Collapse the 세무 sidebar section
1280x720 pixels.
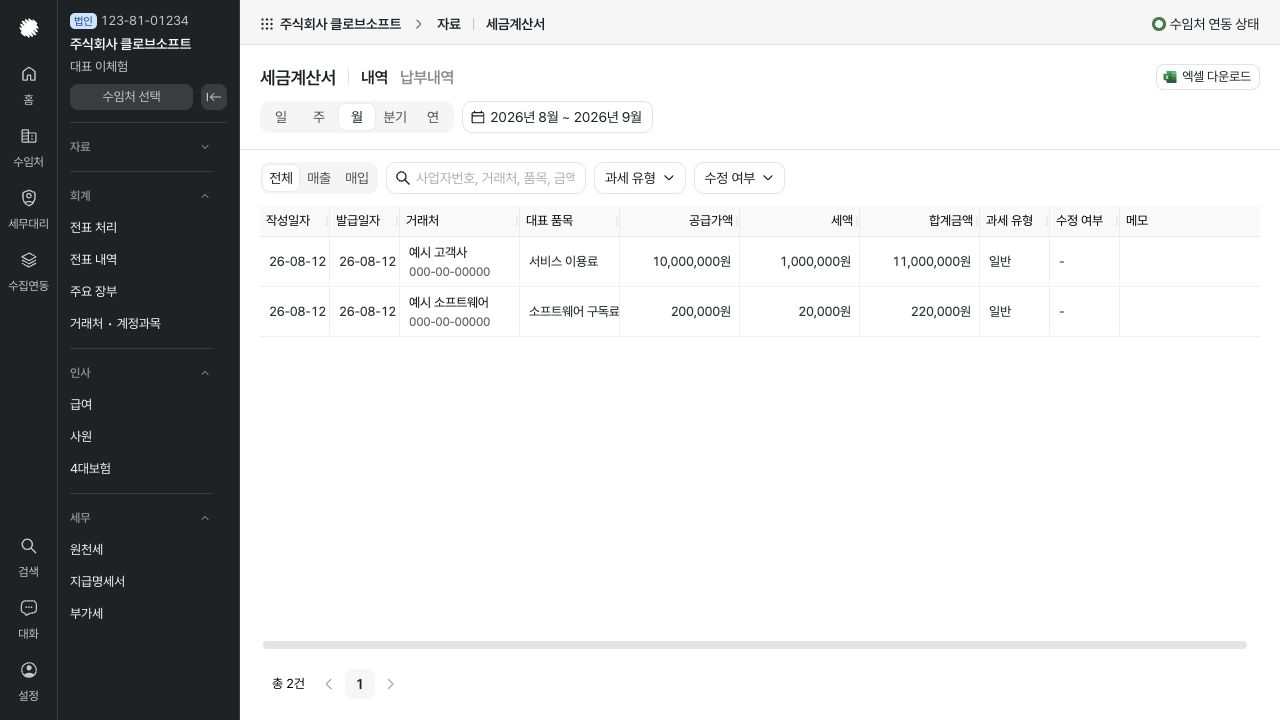pos(141,518)
